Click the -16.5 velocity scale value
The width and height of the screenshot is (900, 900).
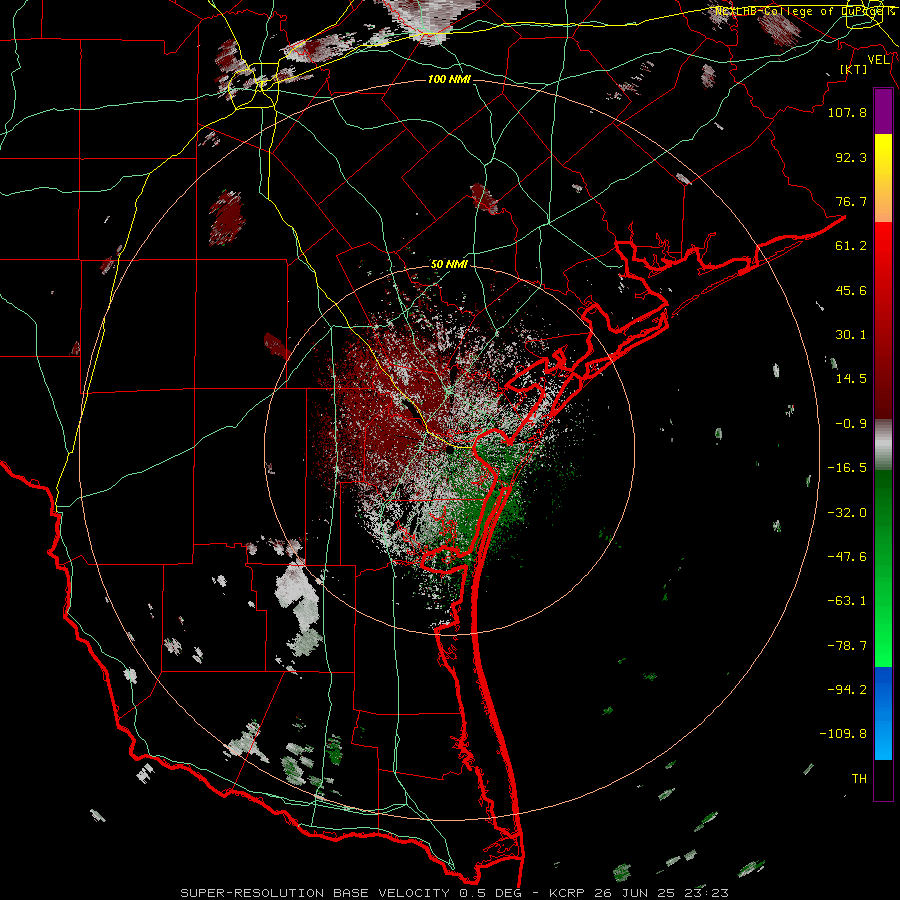point(847,468)
